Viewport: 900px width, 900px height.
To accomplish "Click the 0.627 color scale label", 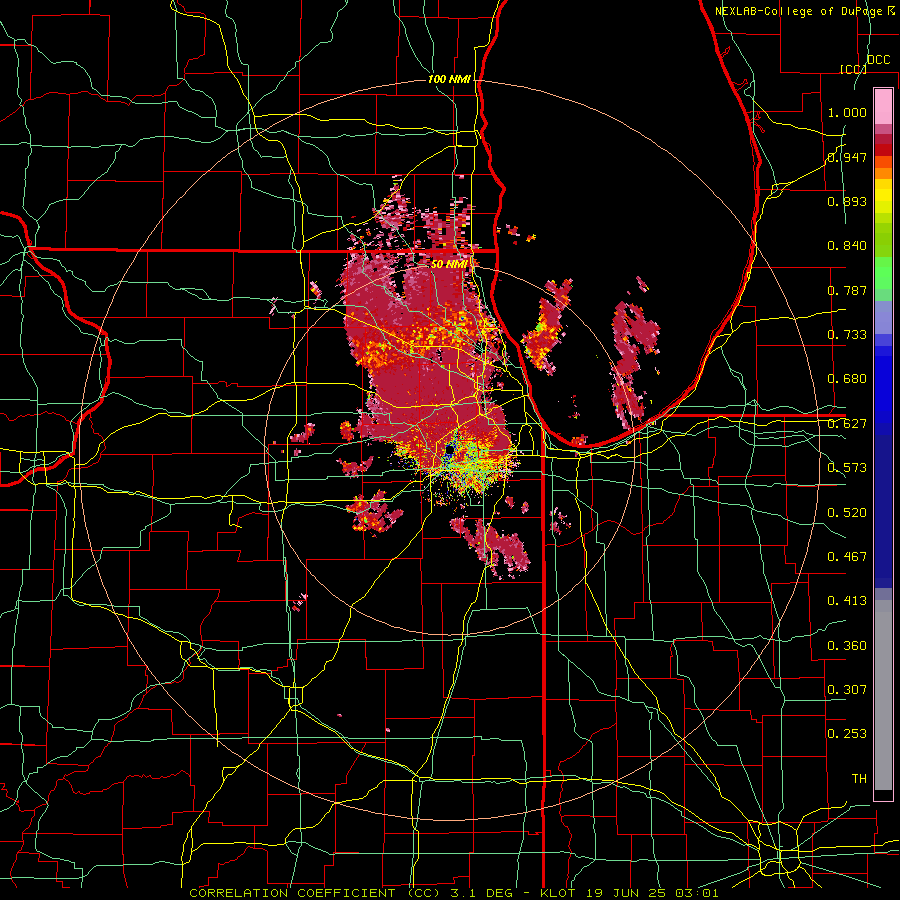I will point(847,424).
